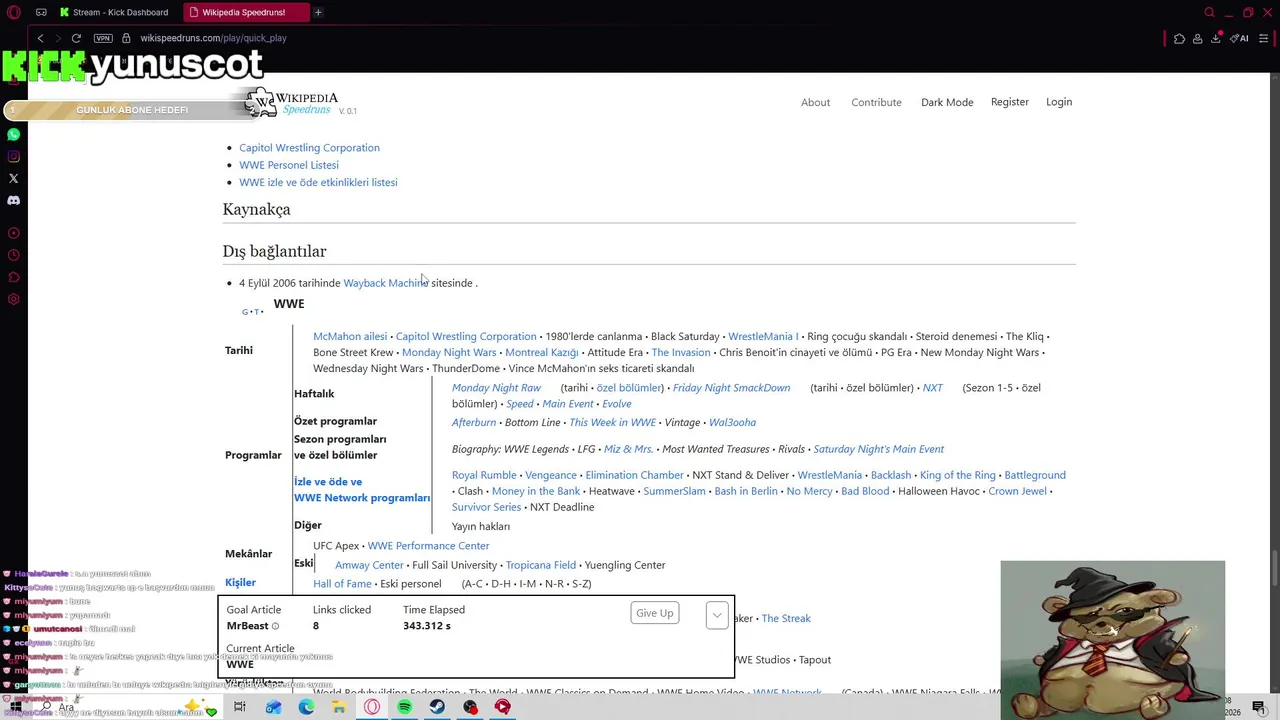1280x720 pixels.
Task: Open the WWE Performance Center link
Action: click(428, 546)
